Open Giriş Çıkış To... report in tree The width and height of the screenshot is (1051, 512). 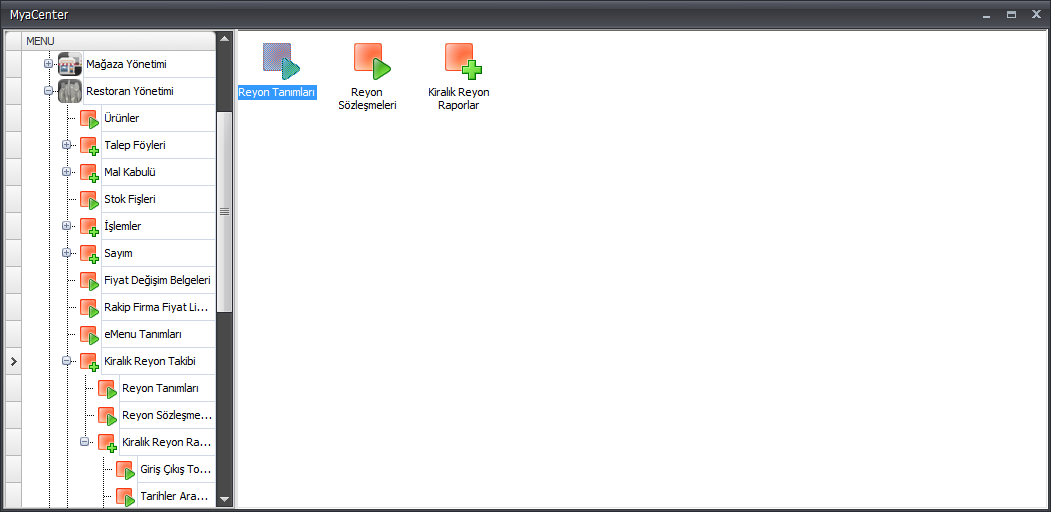point(176,469)
